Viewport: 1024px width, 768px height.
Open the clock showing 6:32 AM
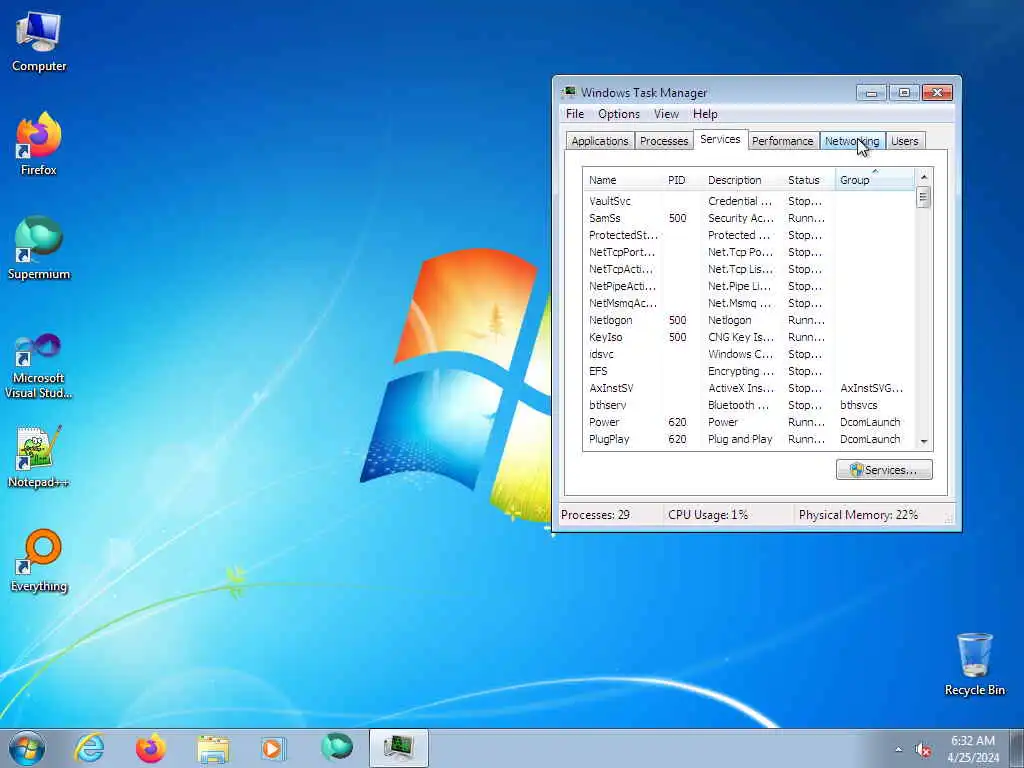pyautogui.click(x=973, y=748)
